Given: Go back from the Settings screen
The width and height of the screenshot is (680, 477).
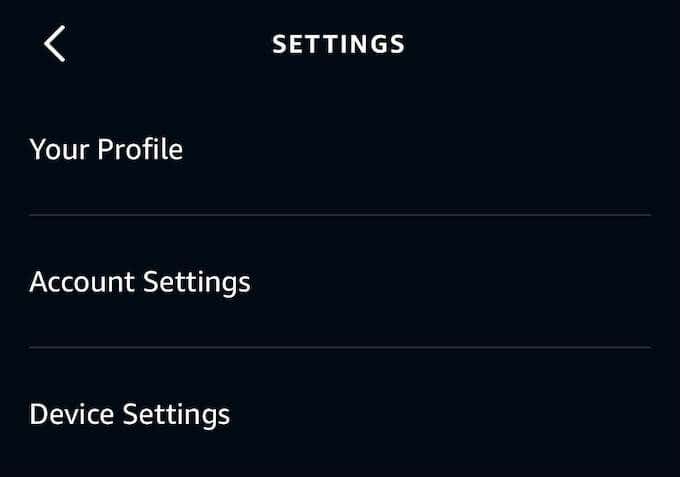Looking at the screenshot, I should pyautogui.click(x=55, y=44).
